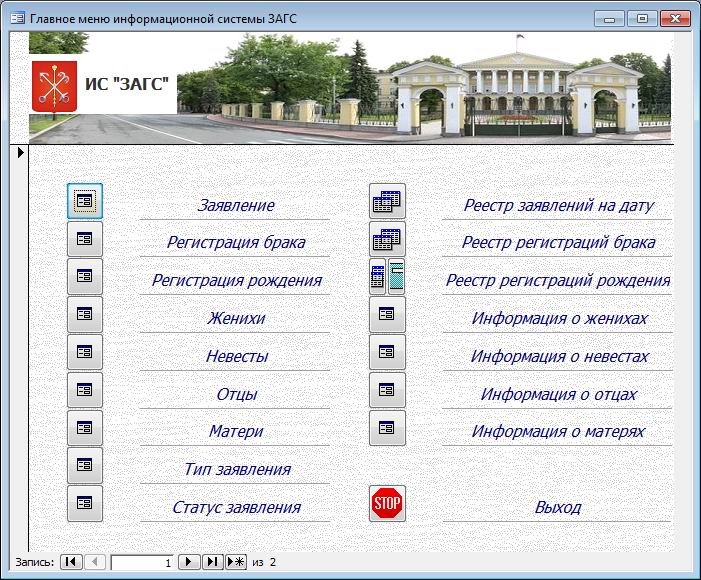Click the current record number field
701x580 pixels.
click(x=143, y=562)
